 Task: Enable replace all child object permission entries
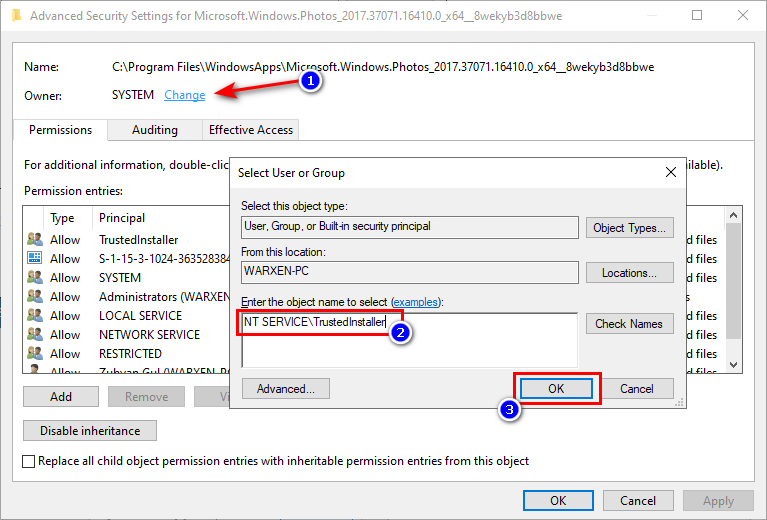click(x=29, y=462)
